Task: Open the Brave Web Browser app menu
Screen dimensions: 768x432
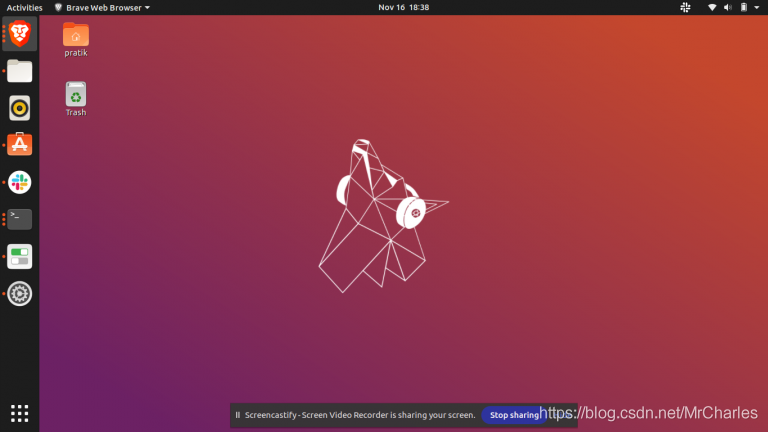Action: [102, 7]
